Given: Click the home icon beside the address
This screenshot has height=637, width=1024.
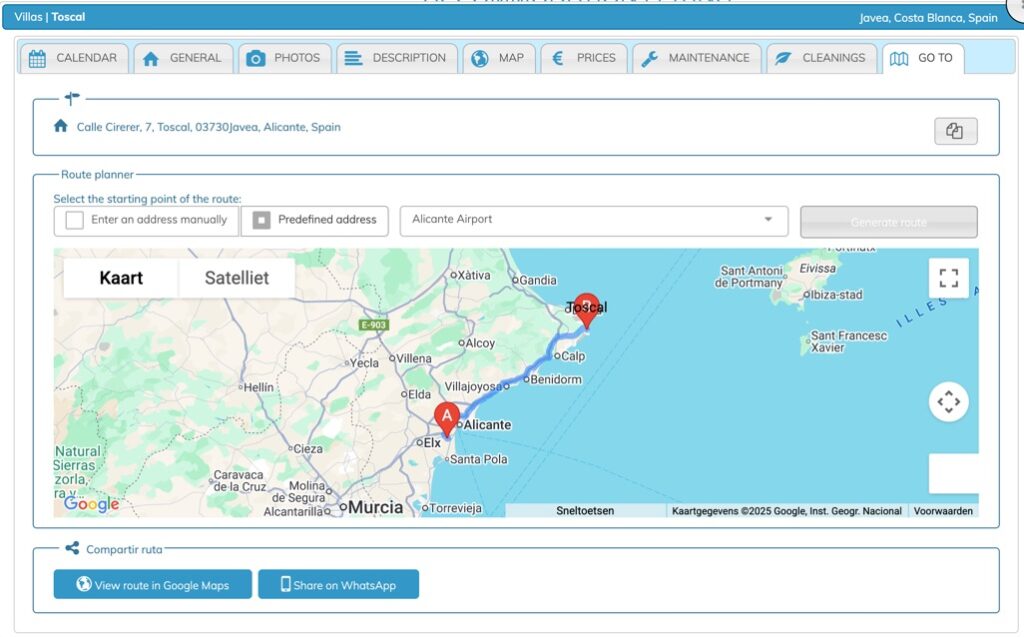Looking at the screenshot, I should point(61,127).
